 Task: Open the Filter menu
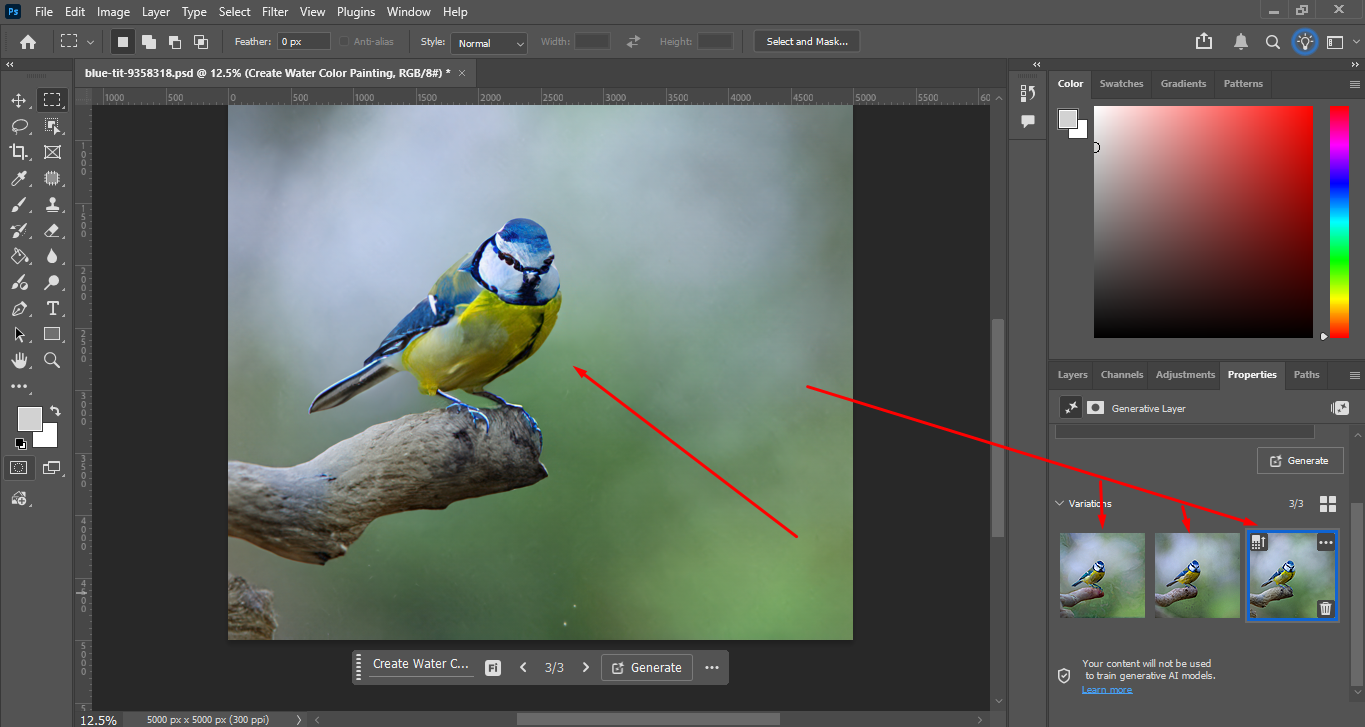click(274, 12)
